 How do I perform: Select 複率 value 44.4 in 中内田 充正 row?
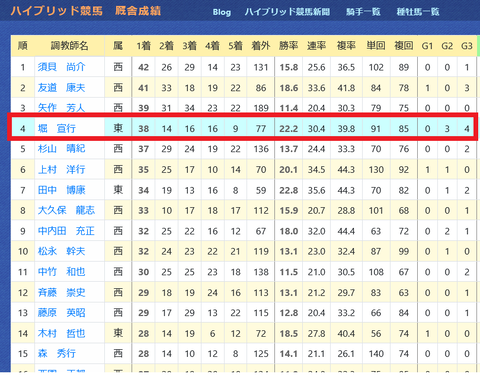(346, 231)
